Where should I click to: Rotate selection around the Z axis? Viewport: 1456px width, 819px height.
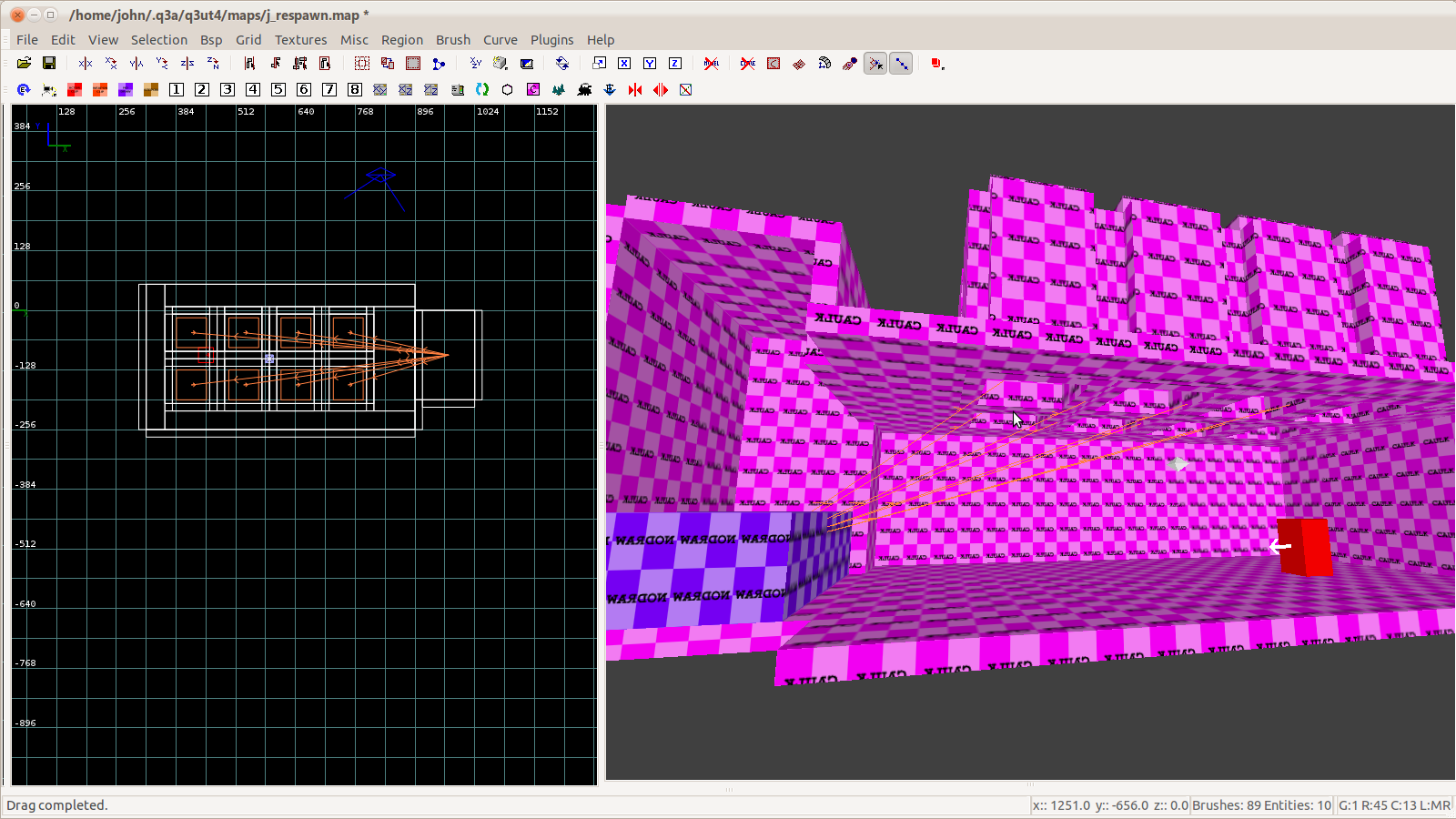pos(213,64)
